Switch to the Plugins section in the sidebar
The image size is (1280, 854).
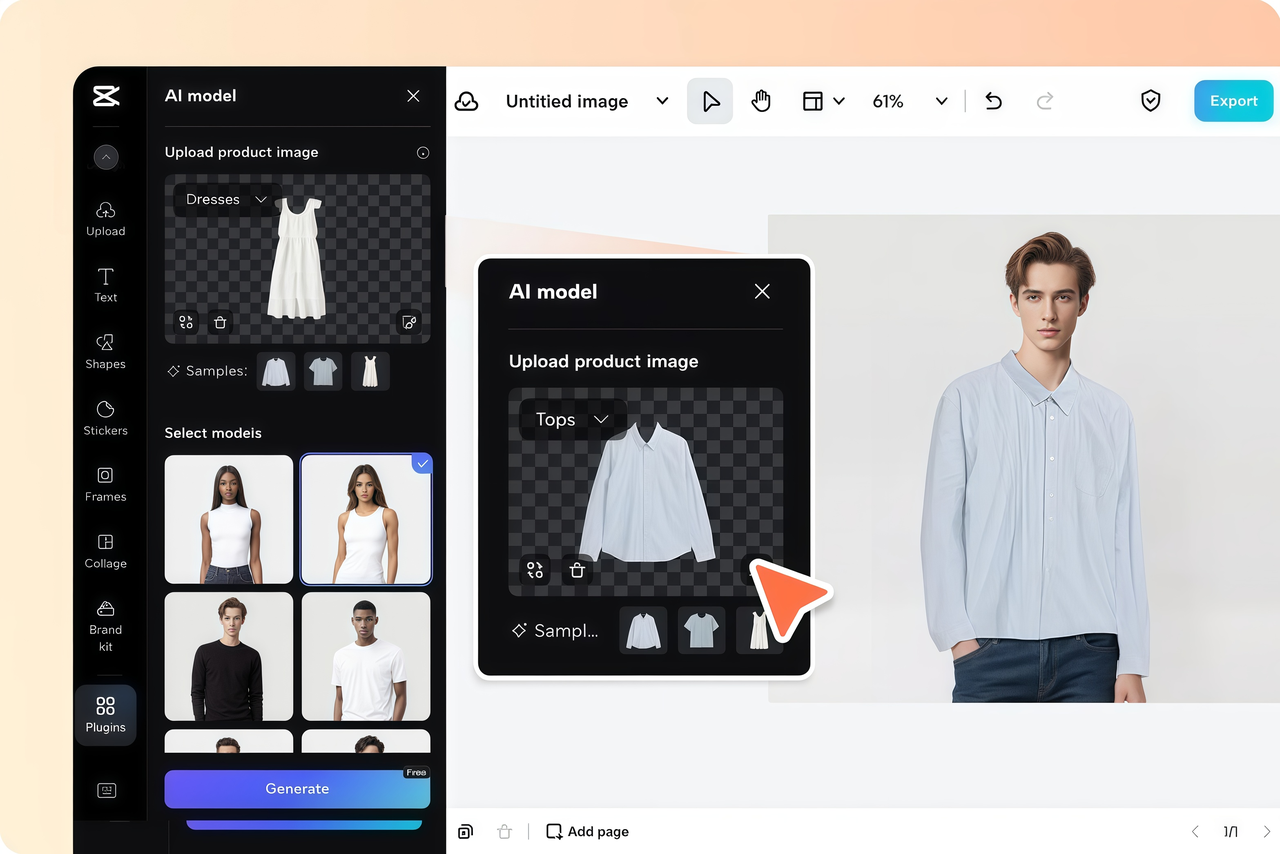click(105, 715)
